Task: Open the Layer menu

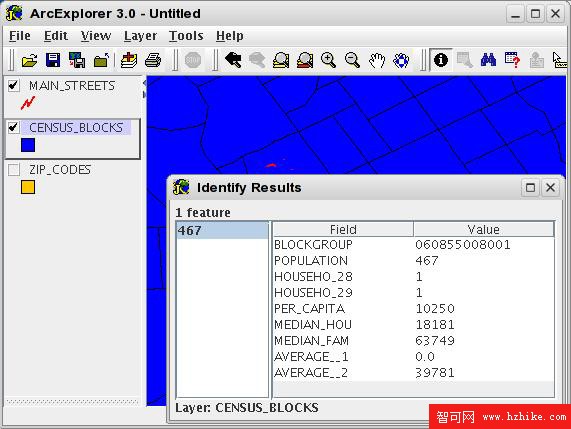Action: pos(140,36)
